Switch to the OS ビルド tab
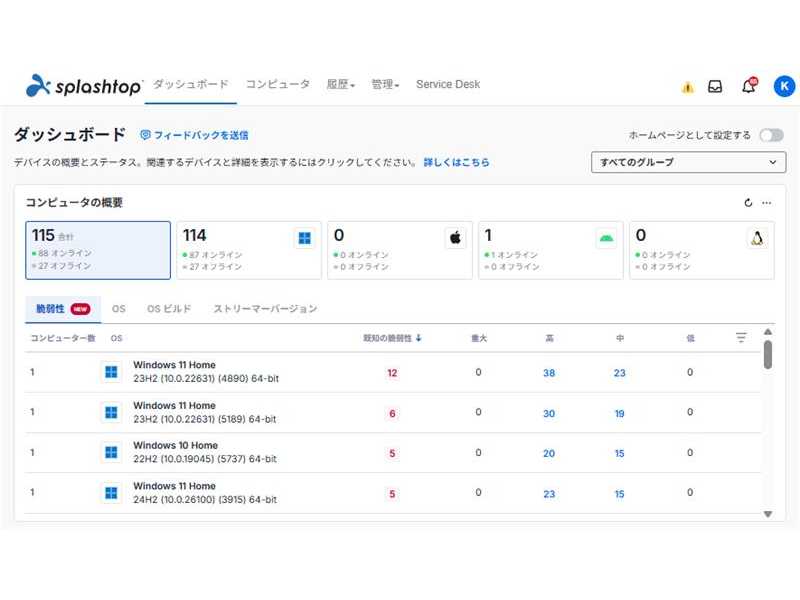Screen dimensions: 800x600 click(169, 309)
